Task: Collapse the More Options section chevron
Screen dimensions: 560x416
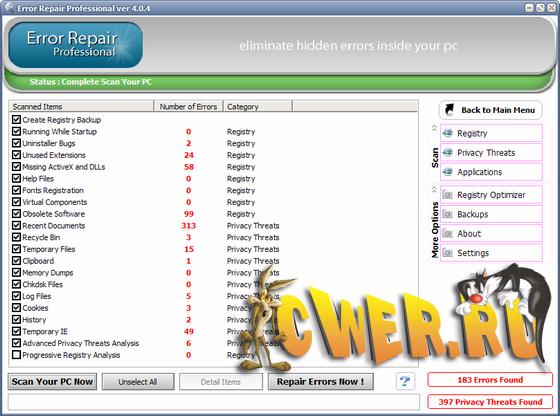Action: coord(434,189)
